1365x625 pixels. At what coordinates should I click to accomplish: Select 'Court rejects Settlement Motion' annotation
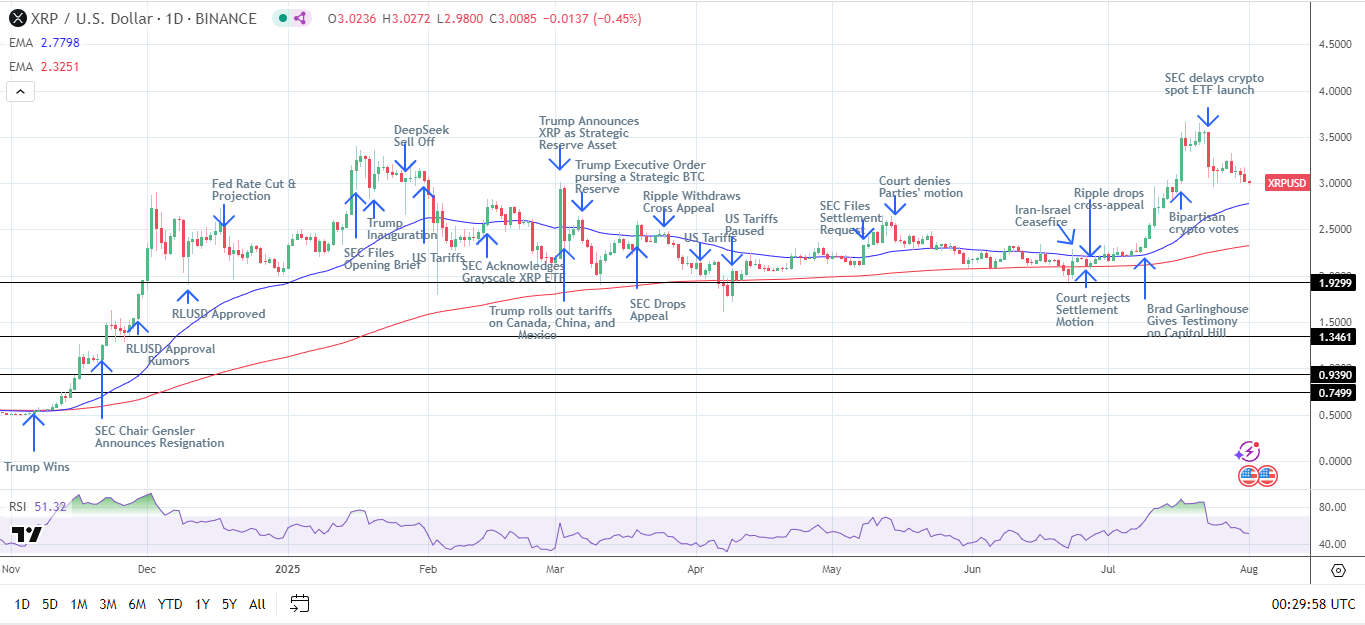point(1093,309)
